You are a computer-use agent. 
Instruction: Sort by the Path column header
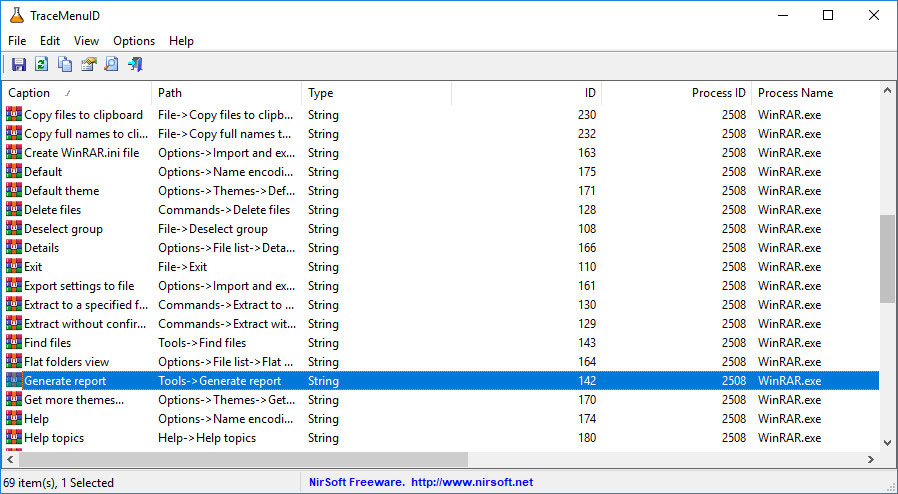[227, 93]
